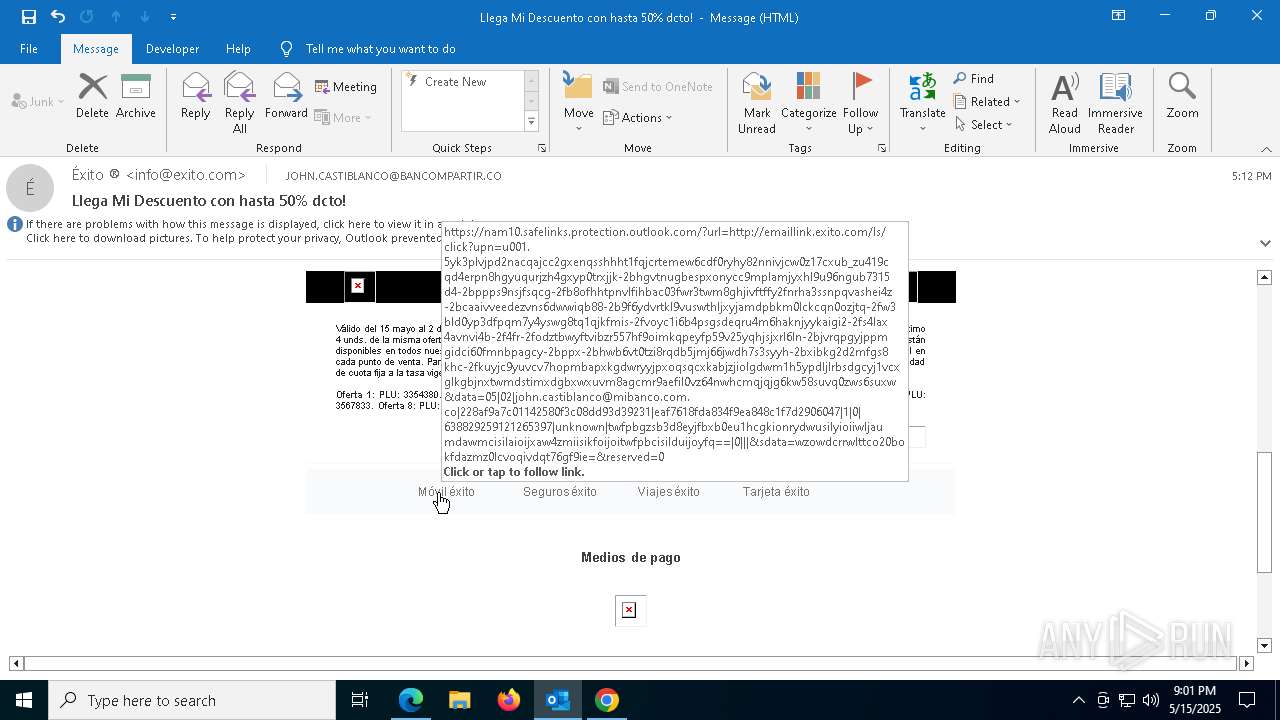The width and height of the screenshot is (1280, 720).
Task: Open the Viajes éxito link
Action: 669,492
